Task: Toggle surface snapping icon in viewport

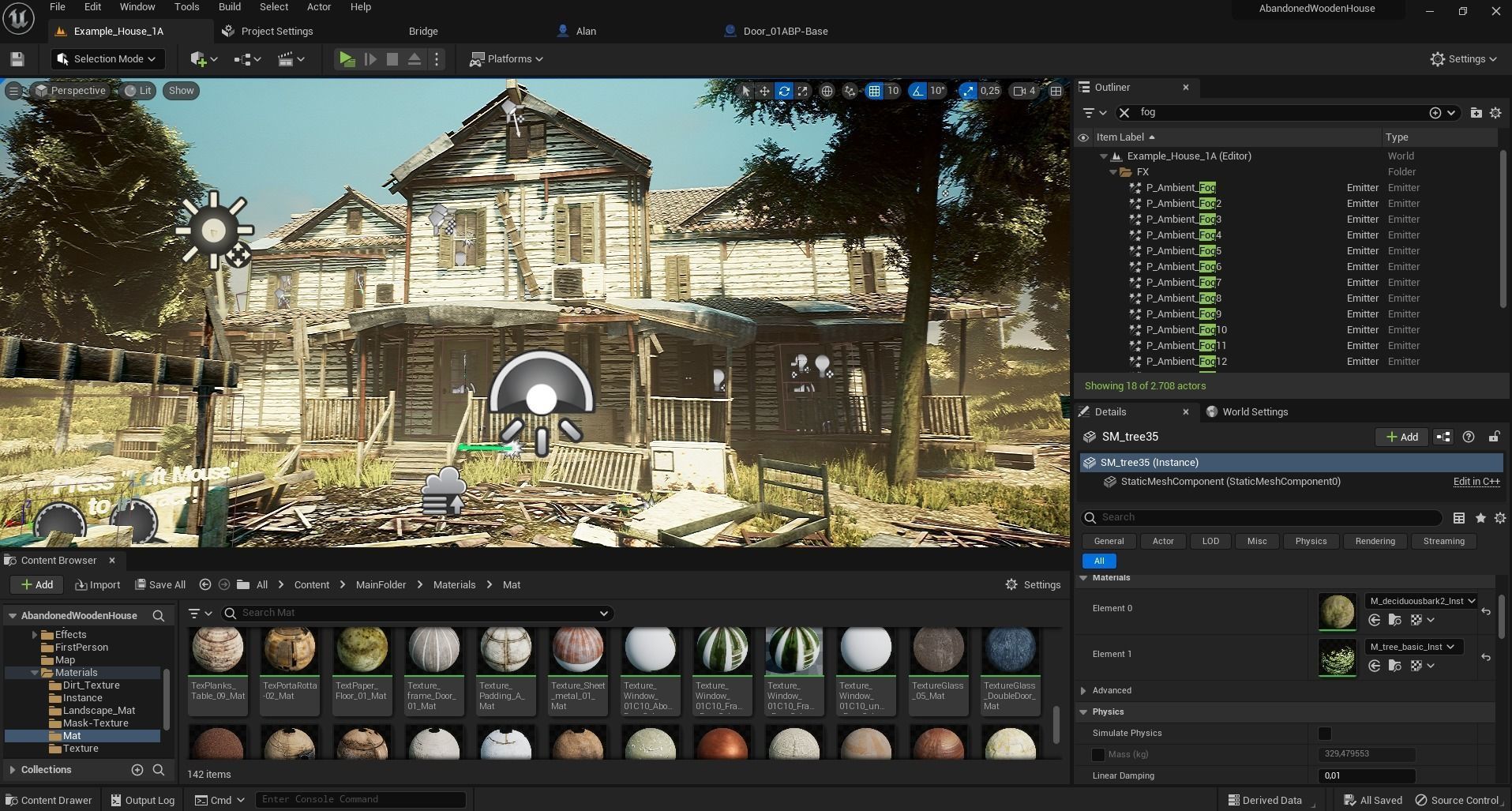Action: click(850, 91)
